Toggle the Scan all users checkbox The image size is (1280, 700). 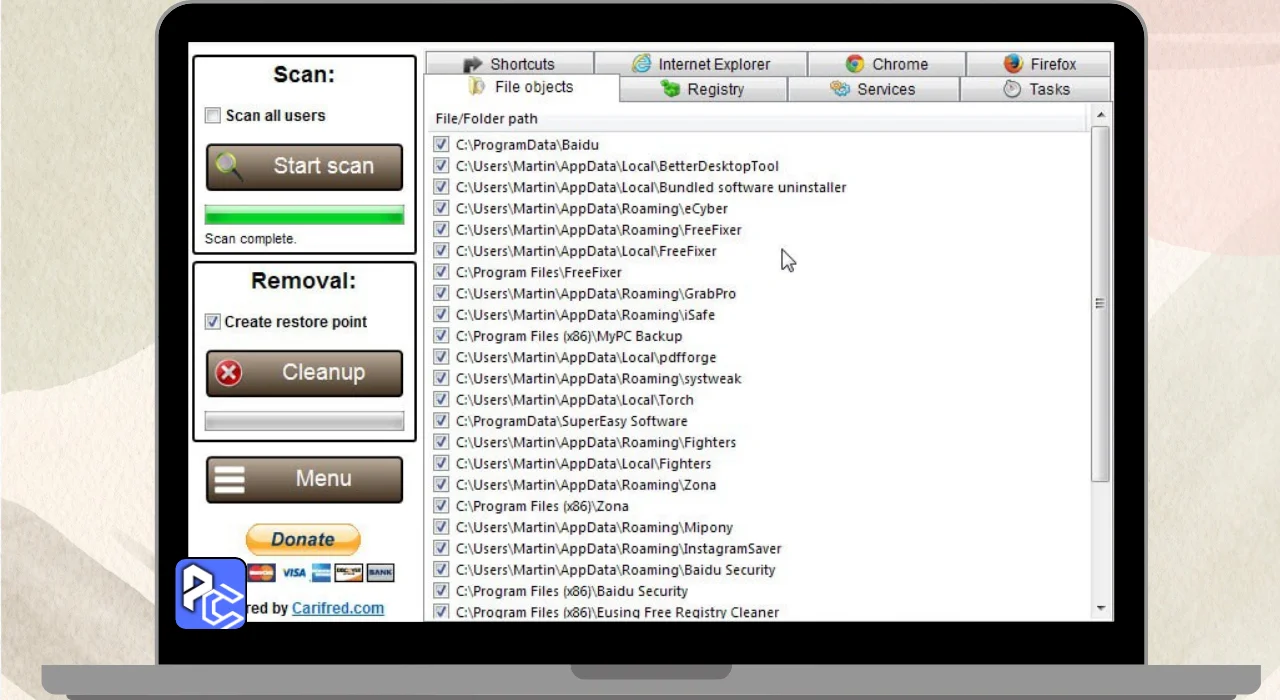212,116
